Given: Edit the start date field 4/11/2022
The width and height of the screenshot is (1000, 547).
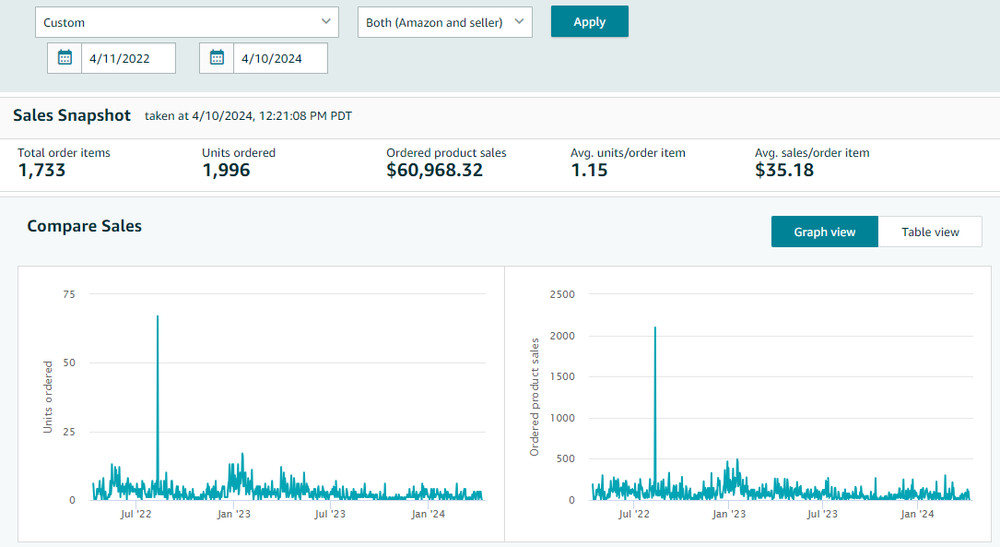Looking at the screenshot, I should (128, 58).
